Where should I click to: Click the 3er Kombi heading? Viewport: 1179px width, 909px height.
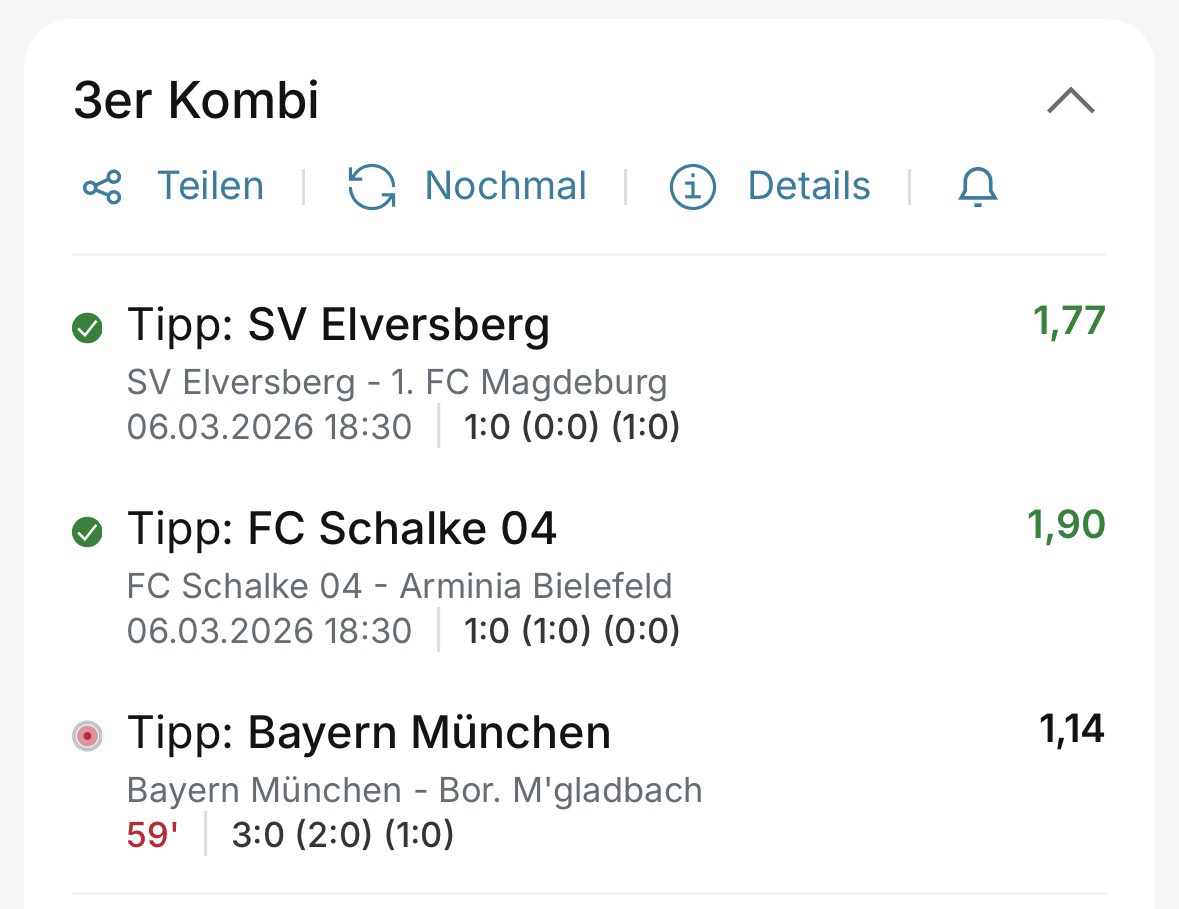pyautogui.click(x=196, y=101)
